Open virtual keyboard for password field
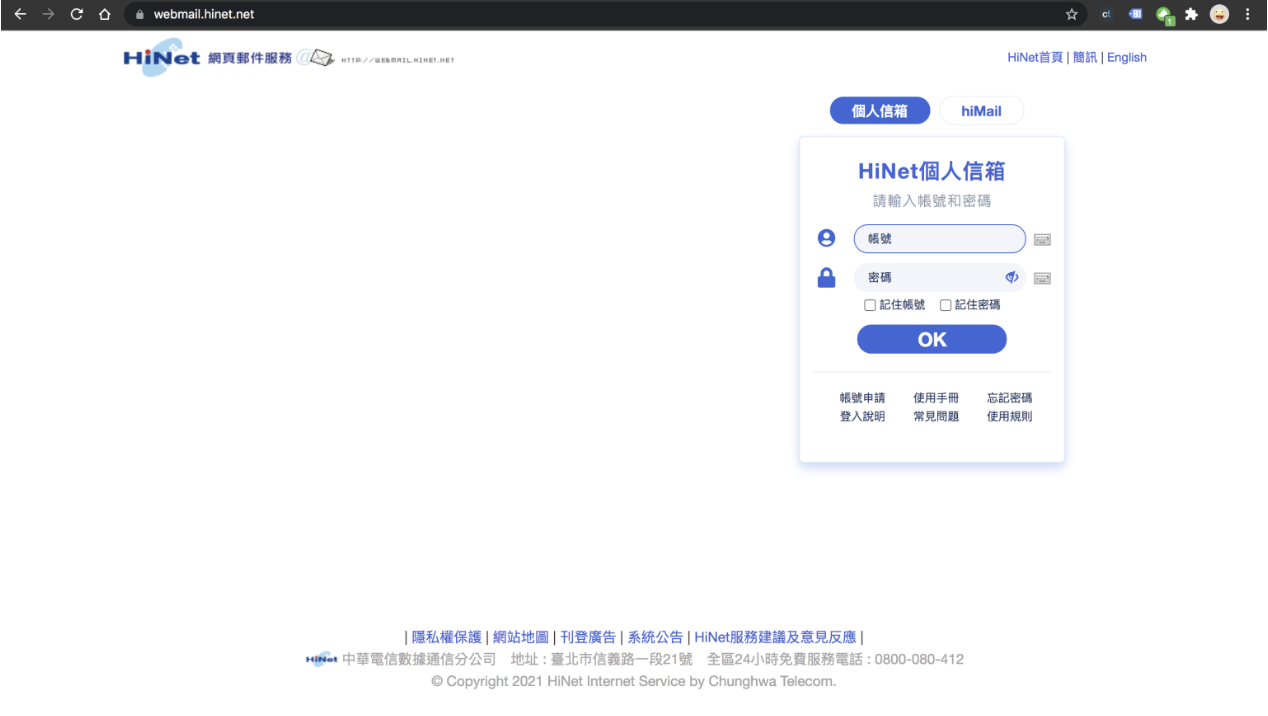 pyautogui.click(x=1042, y=278)
